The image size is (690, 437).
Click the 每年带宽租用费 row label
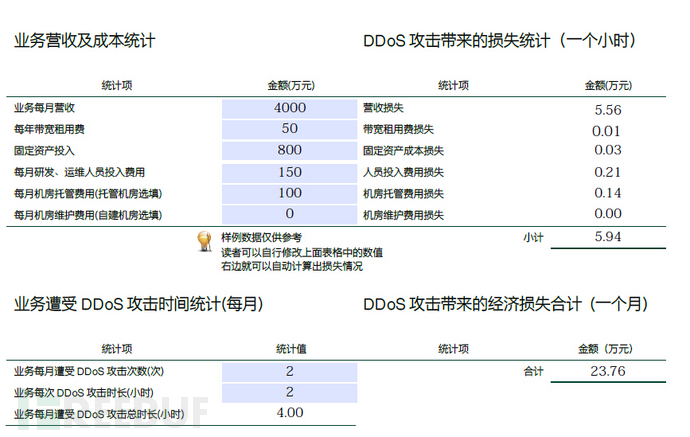coord(49,129)
